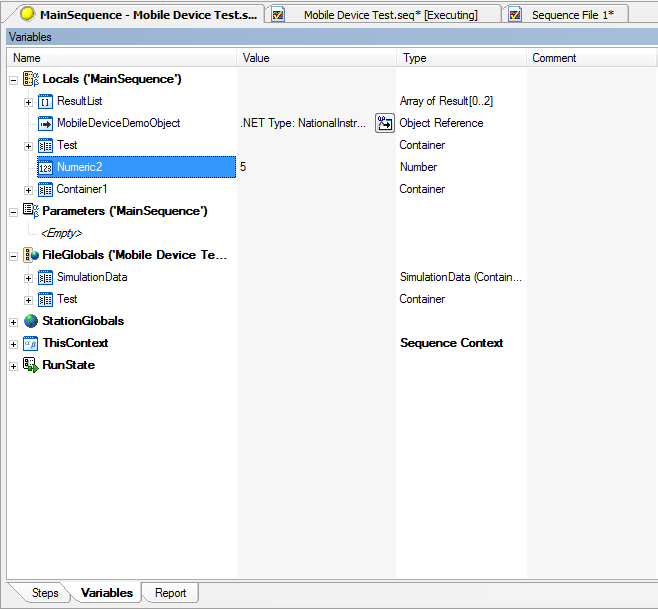Image resolution: width=658 pixels, height=609 pixels.
Task: Click the RunState icon
Action: click(30, 365)
